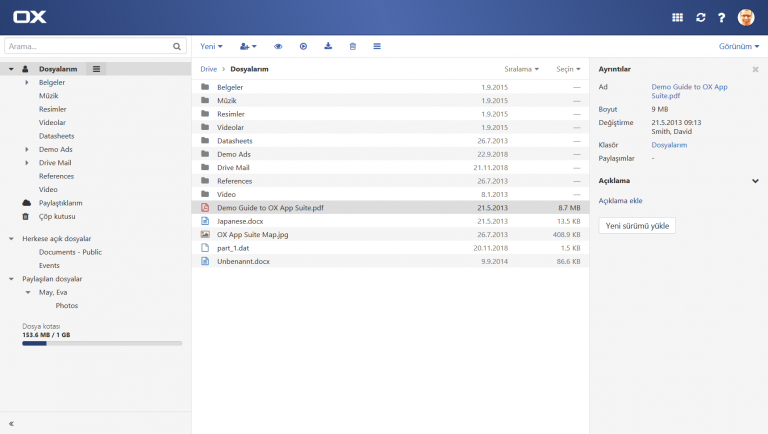The height and width of the screenshot is (434, 768).
Task: Close the Ayrıntılar details panel
Action: click(755, 70)
